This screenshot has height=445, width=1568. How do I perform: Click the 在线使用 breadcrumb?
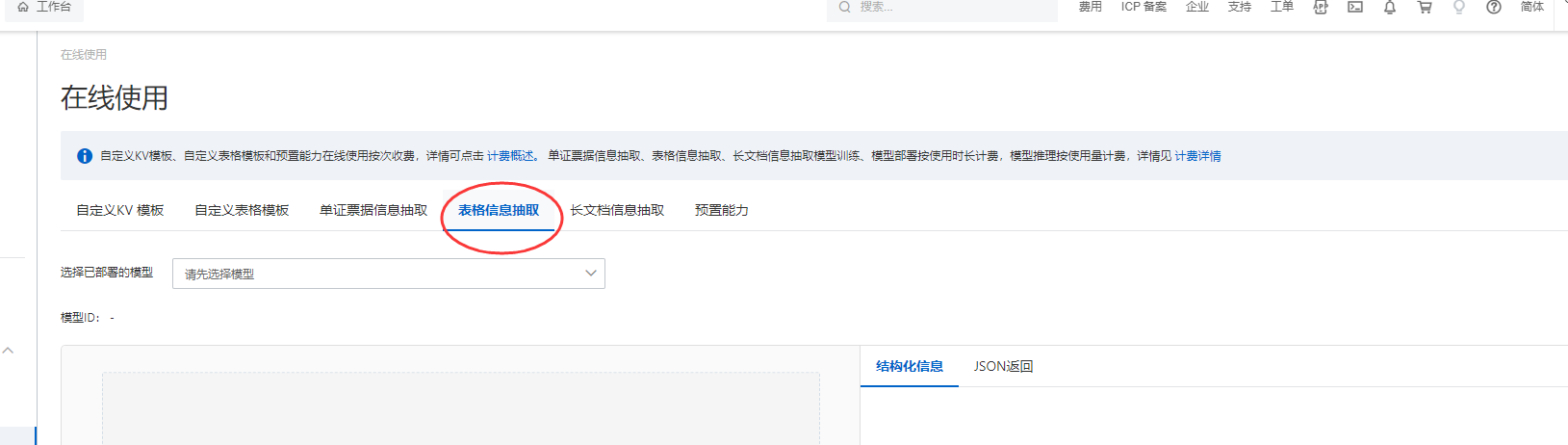tap(84, 55)
